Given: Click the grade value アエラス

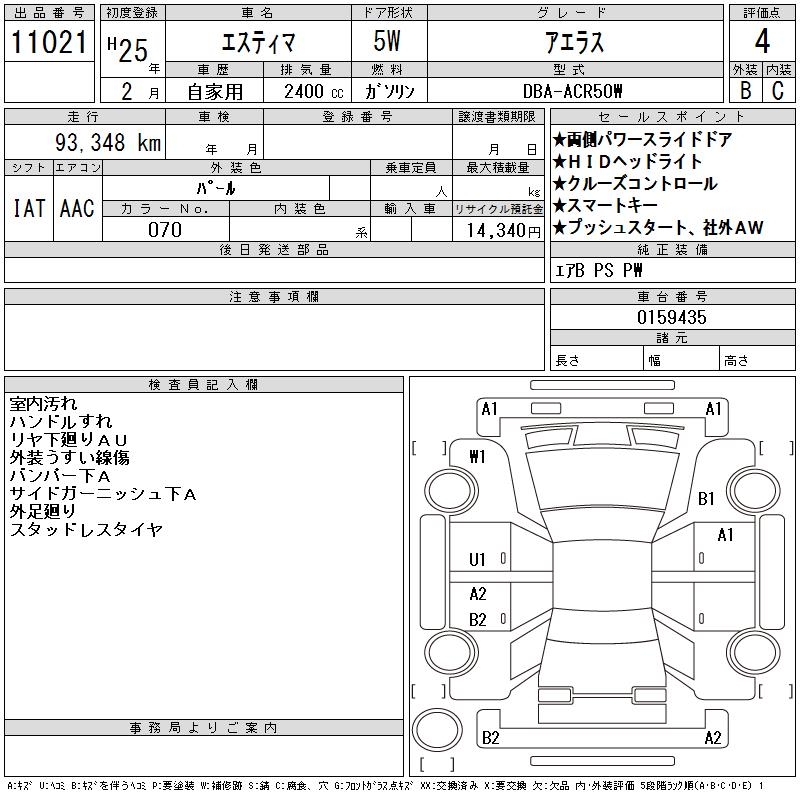Looking at the screenshot, I should [x=574, y=42].
